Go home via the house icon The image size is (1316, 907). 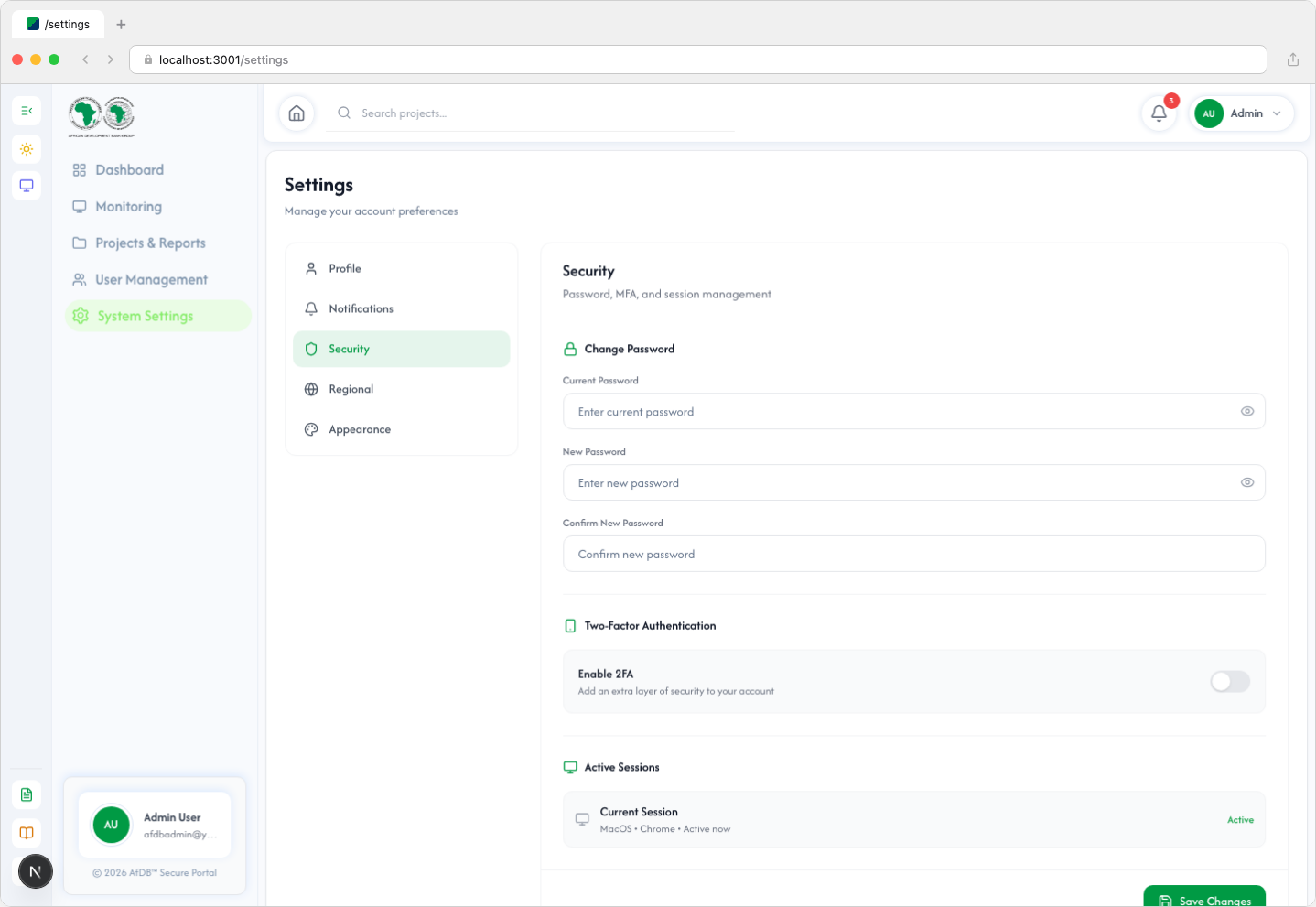coord(297,113)
